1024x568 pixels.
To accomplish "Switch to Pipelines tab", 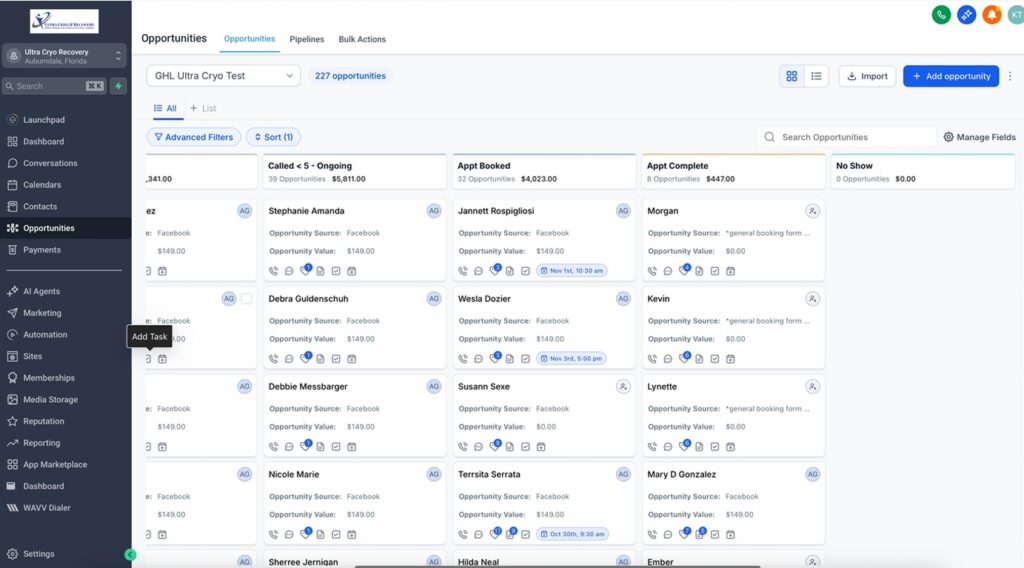I will point(307,39).
